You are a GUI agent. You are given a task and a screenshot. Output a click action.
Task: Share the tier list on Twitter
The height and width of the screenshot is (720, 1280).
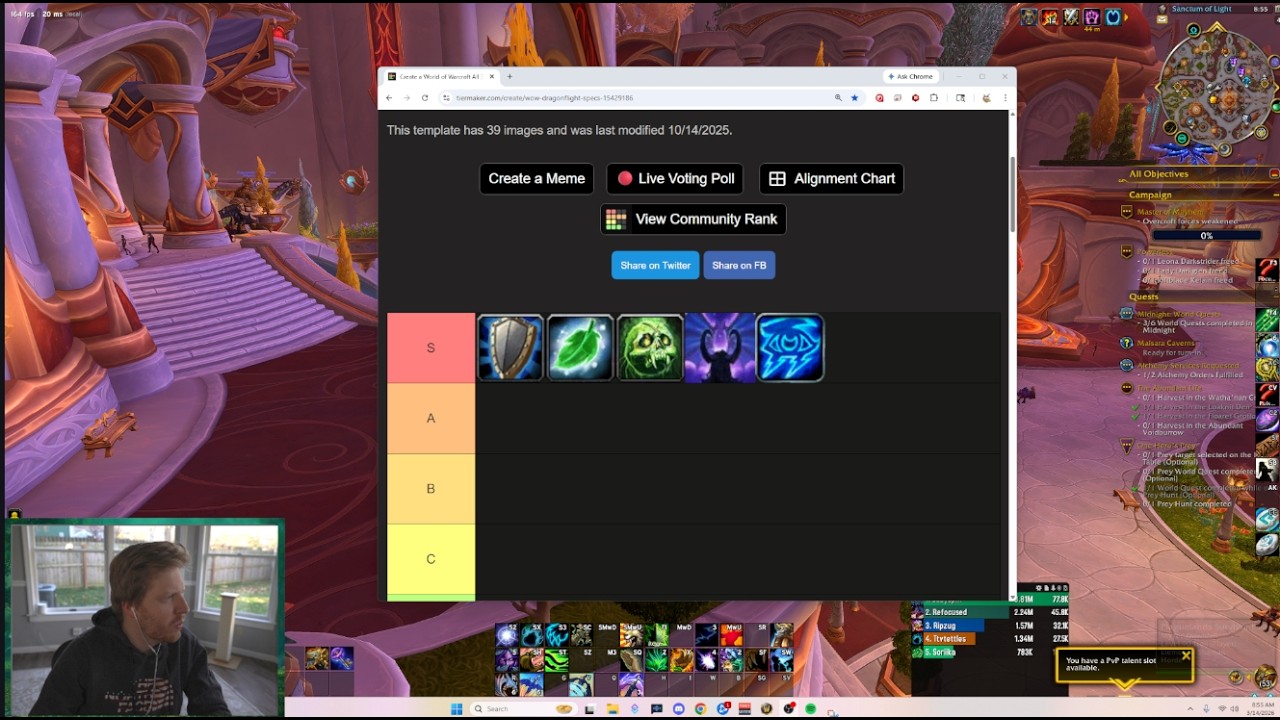[x=655, y=265]
